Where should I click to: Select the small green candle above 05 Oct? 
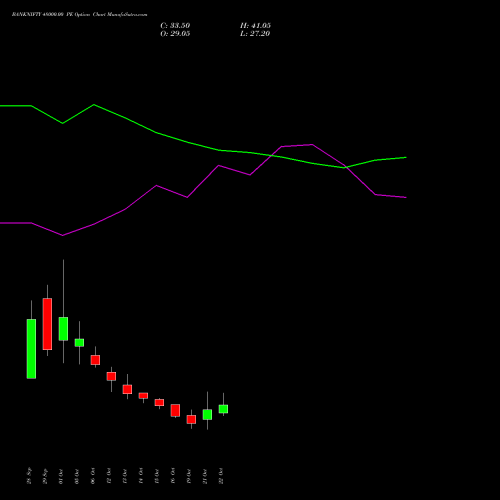(79, 343)
